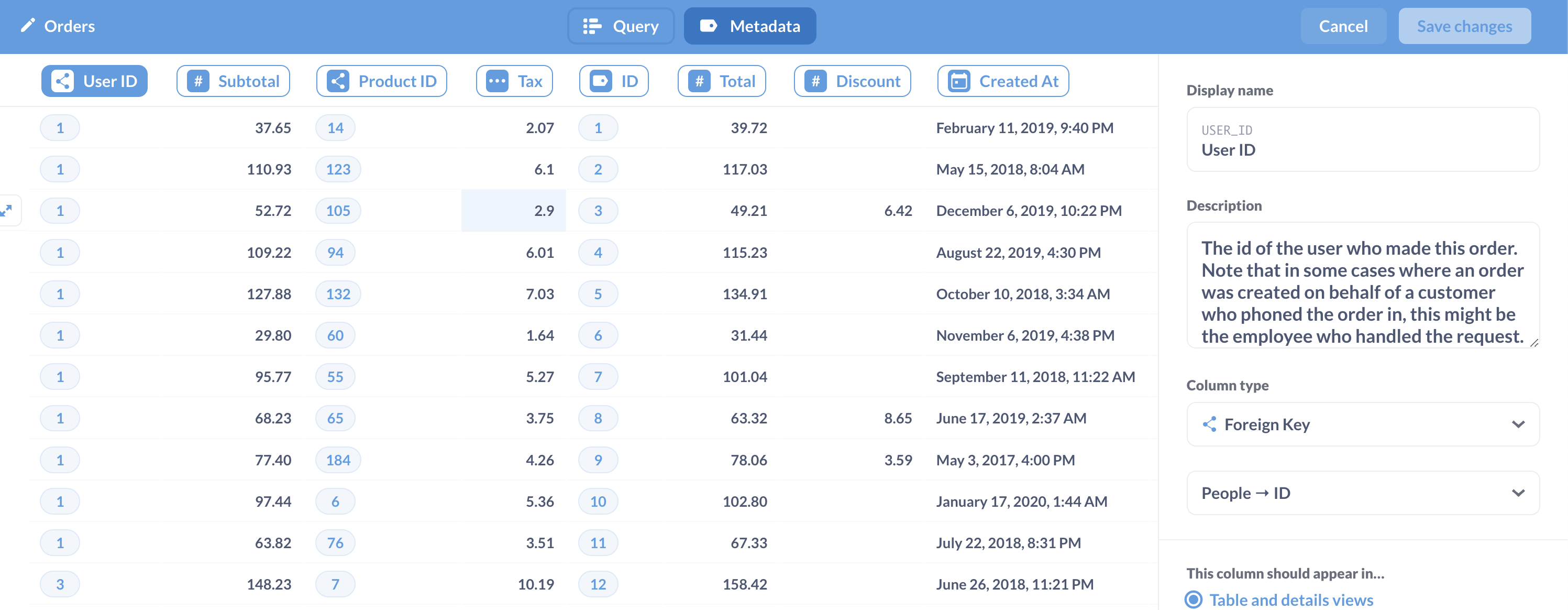
Task: Click the Cancel button
Action: pos(1343,26)
